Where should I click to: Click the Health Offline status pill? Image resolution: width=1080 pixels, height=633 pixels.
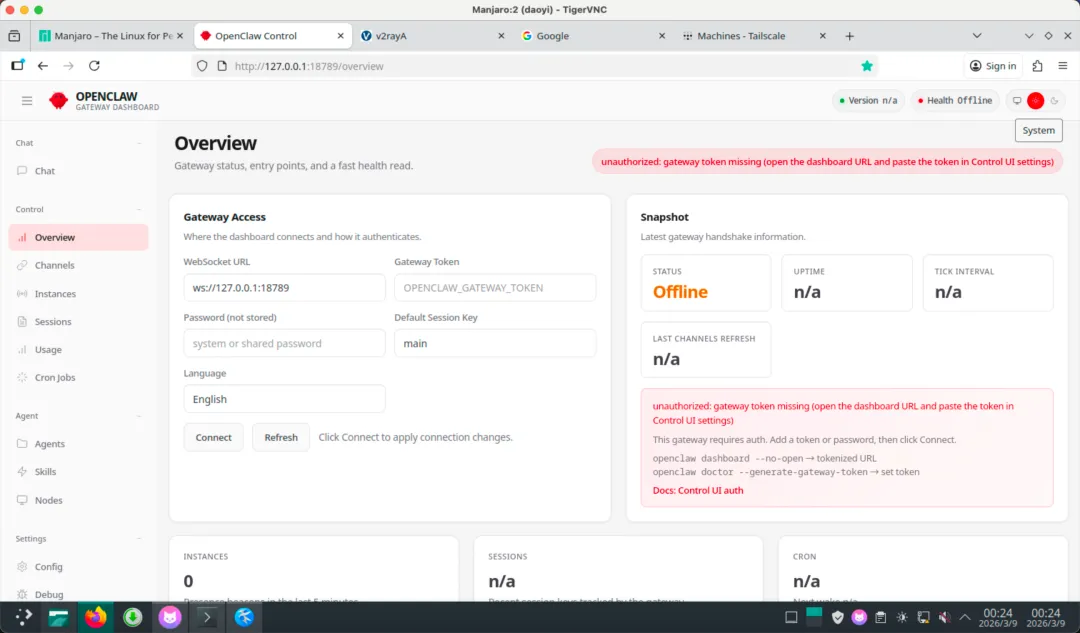(955, 101)
